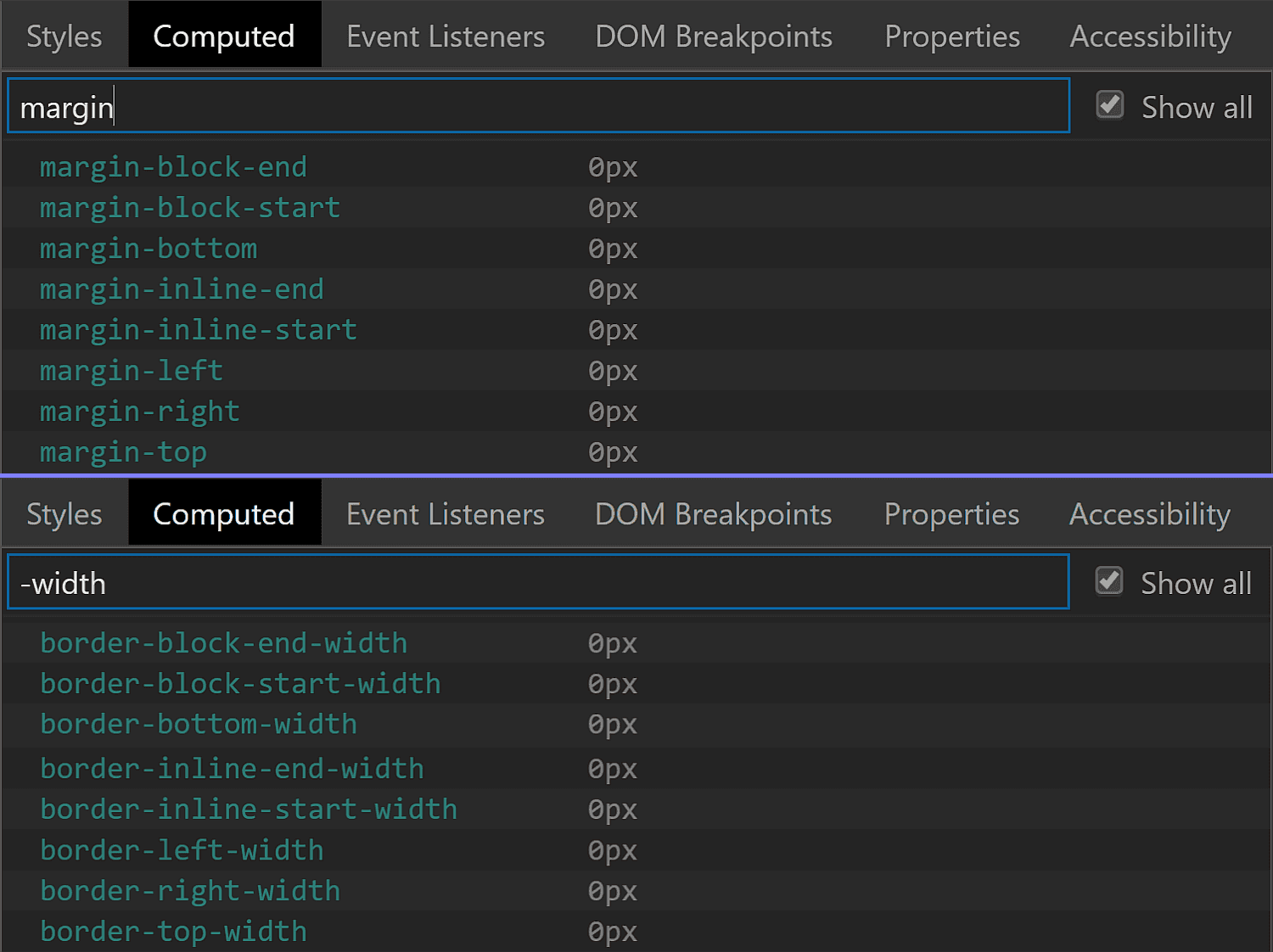
Task: Select the border-bottom-width property
Action: (x=199, y=725)
